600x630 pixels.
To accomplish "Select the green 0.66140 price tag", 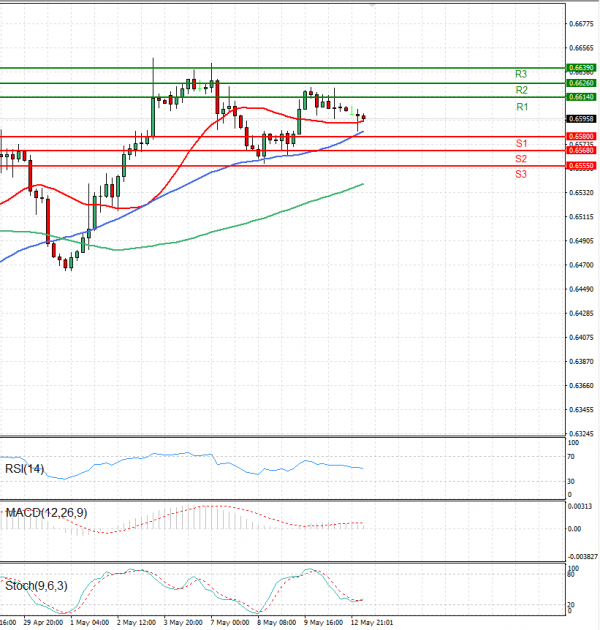I will point(581,97).
